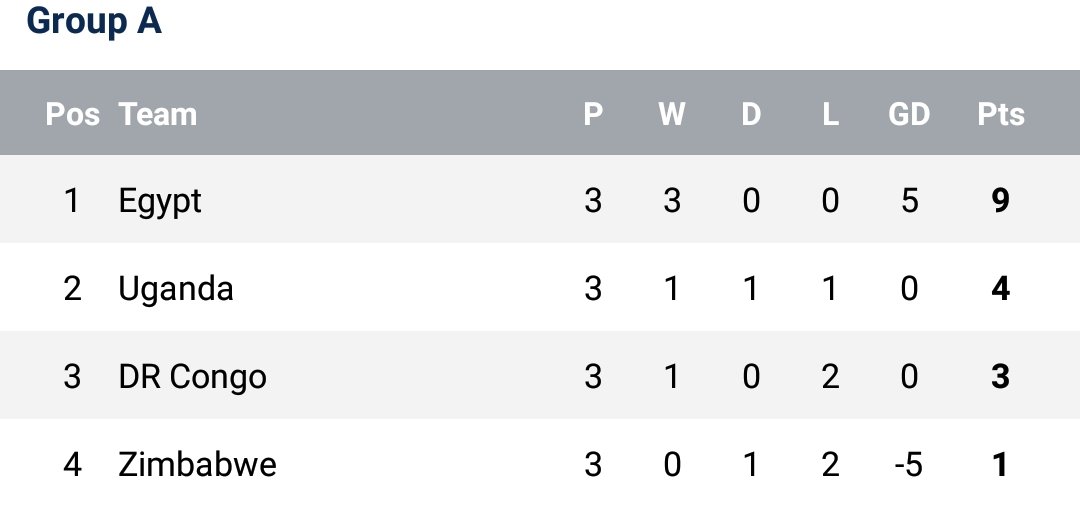This screenshot has width=1080, height=517.
Task: Click Zimbabwe's -5 goal difference
Action: click(x=906, y=465)
